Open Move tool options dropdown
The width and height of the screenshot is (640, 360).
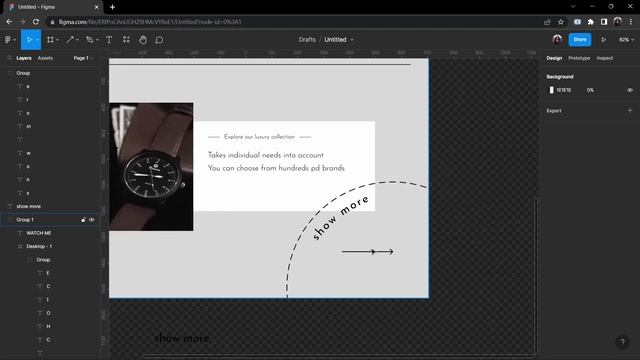tap(37, 40)
